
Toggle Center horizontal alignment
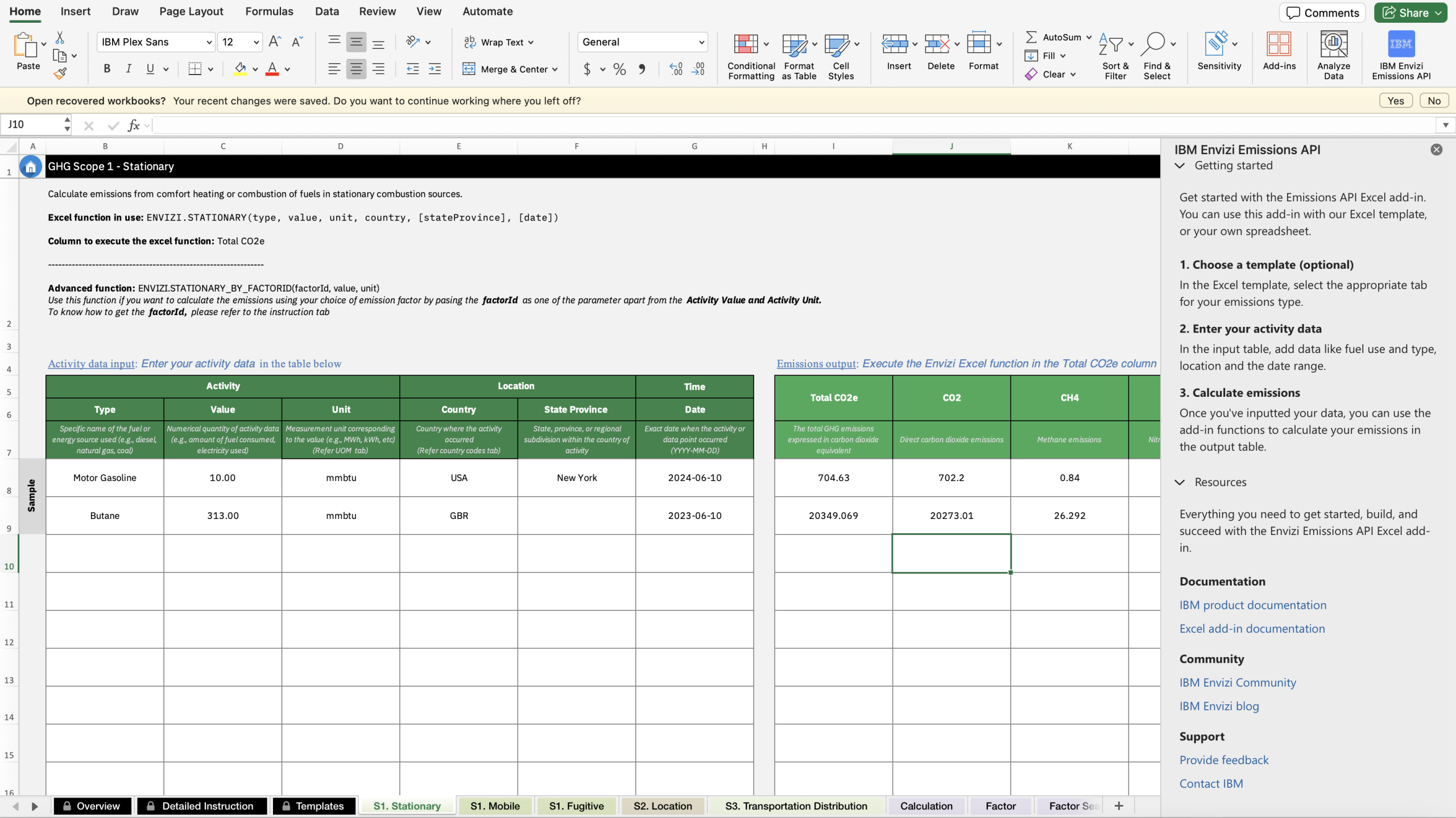pos(356,69)
